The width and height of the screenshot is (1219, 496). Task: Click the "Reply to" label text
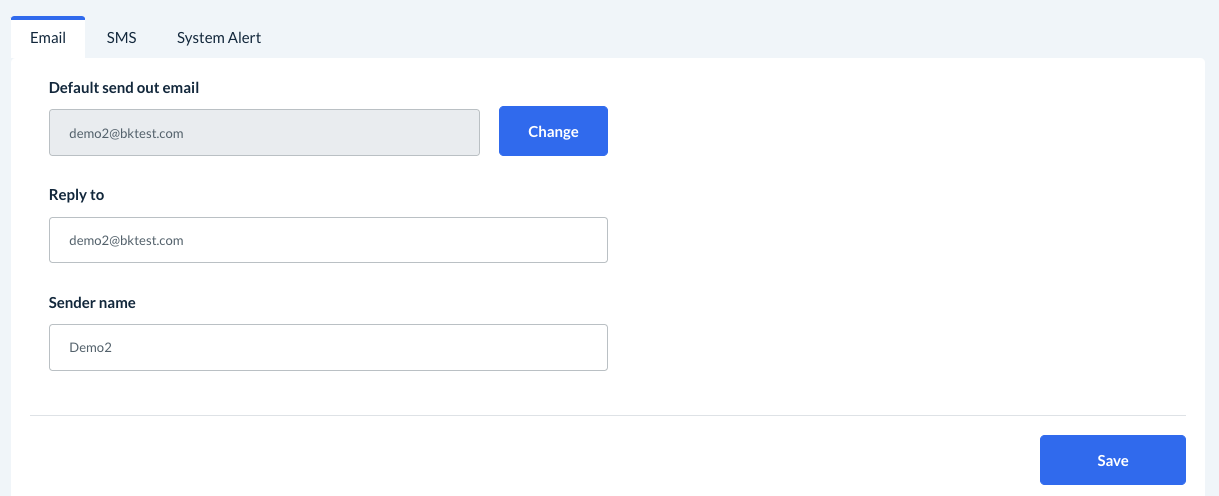point(77,195)
